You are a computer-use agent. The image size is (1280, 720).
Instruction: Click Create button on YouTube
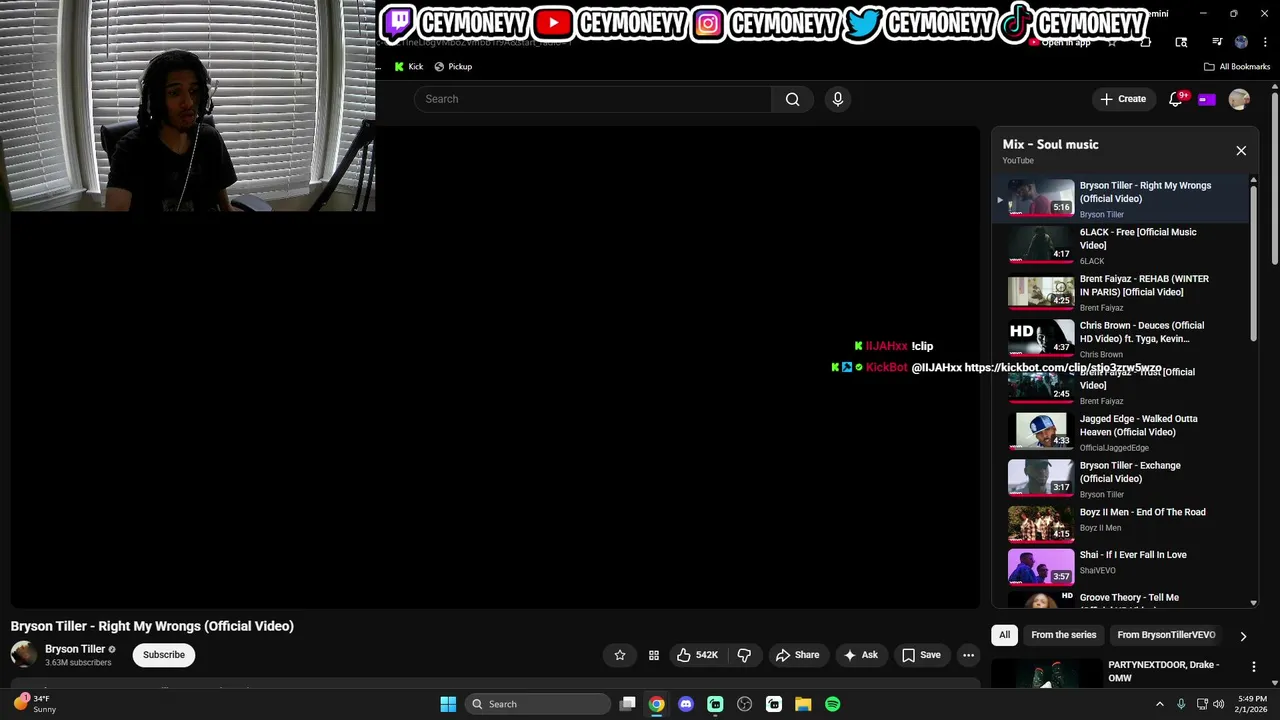point(1123,99)
